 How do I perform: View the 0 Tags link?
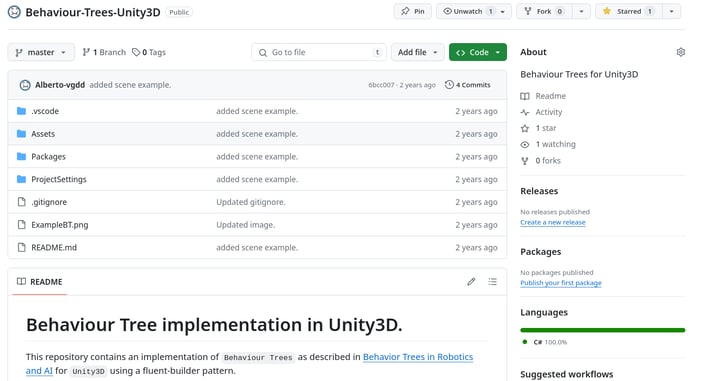149,52
